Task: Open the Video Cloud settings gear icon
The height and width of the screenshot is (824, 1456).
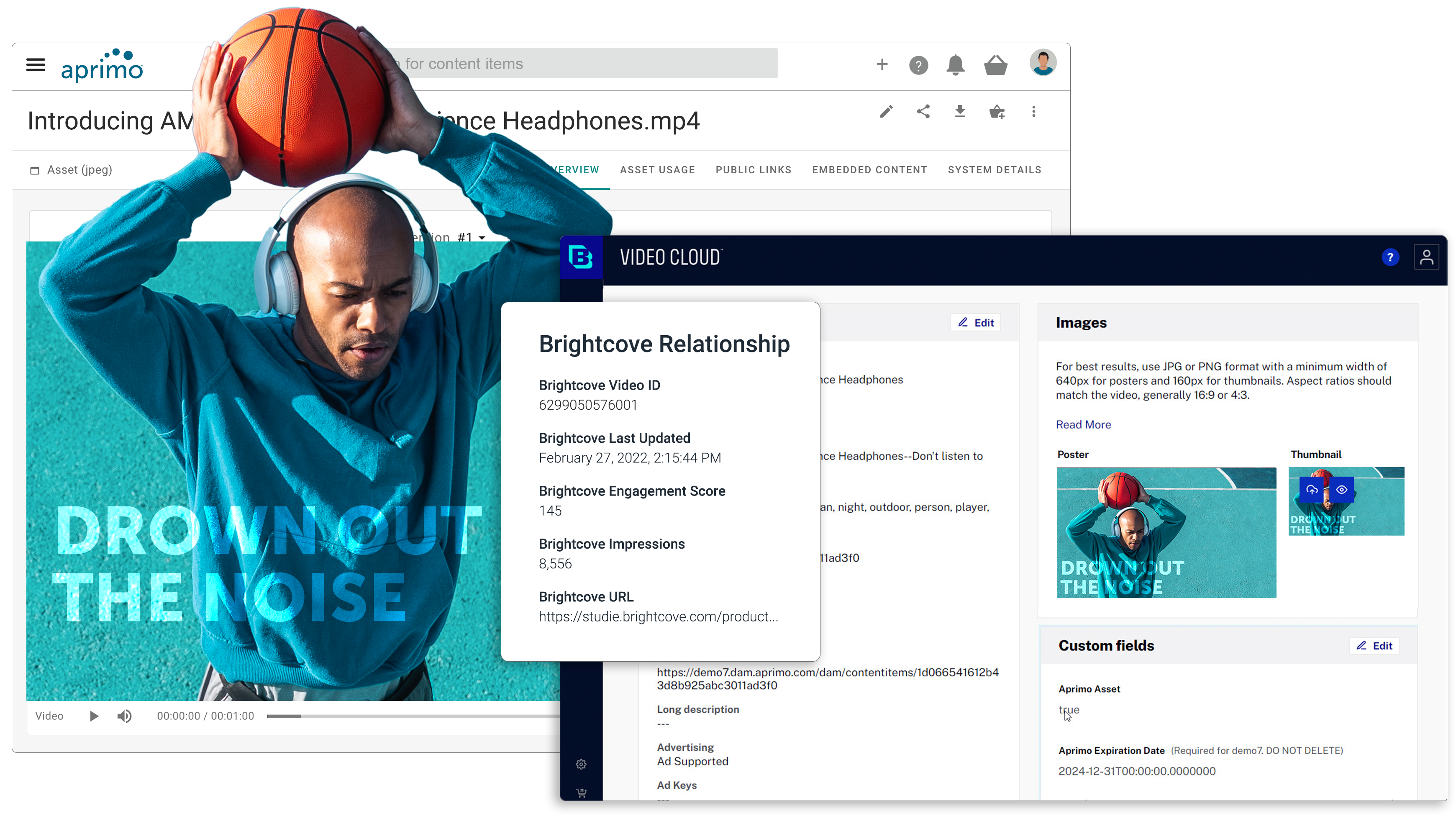Action: pos(581,765)
